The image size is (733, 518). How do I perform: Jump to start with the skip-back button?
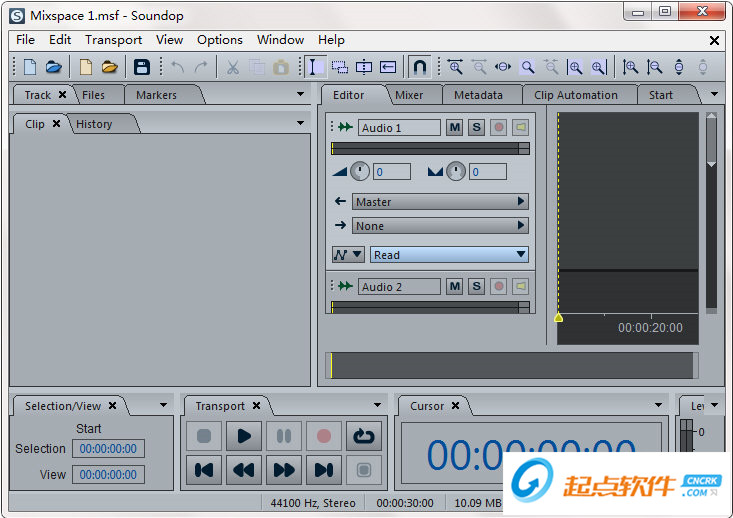[x=204, y=469]
